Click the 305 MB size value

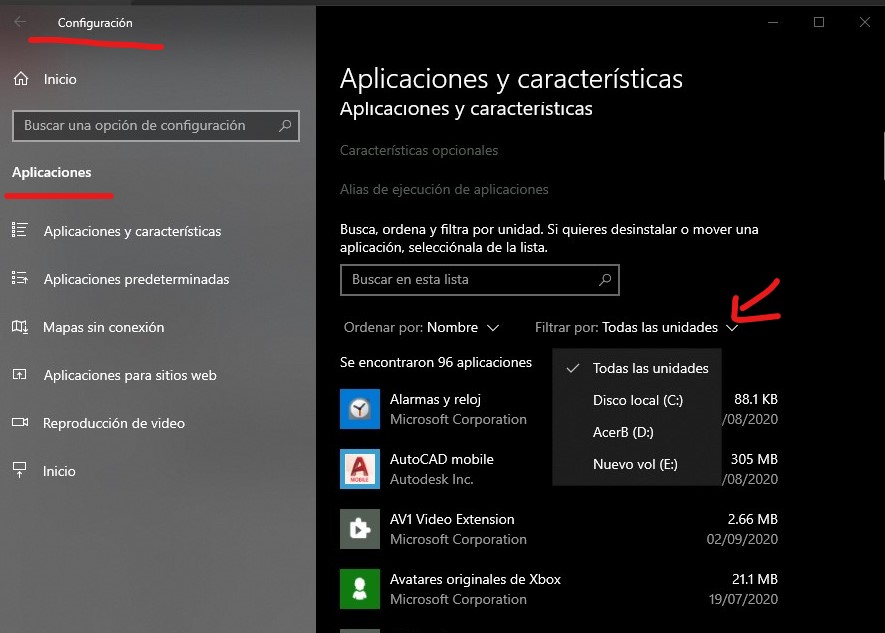click(x=754, y=459)
